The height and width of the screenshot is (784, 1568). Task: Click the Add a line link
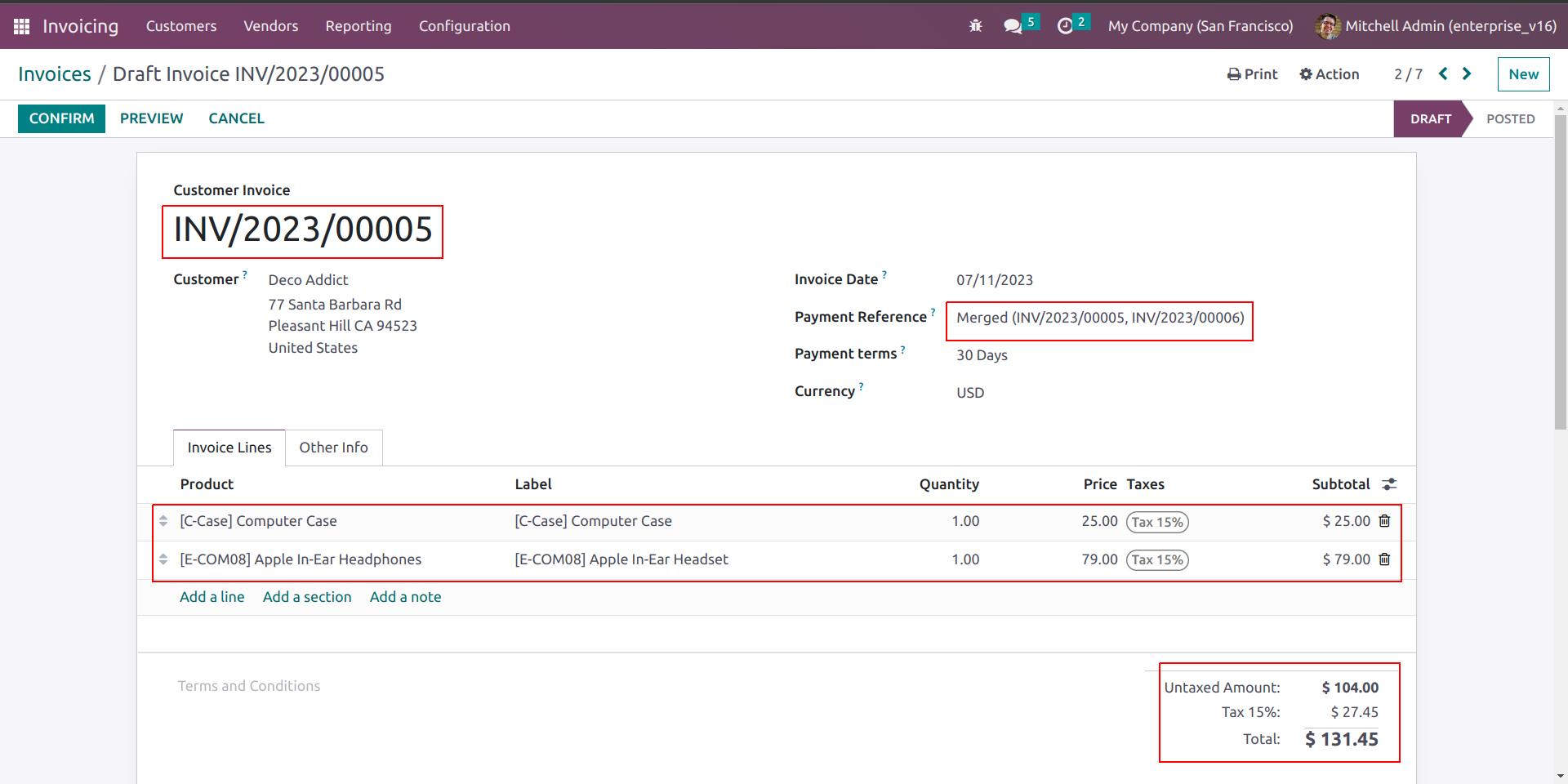point(212,597)
